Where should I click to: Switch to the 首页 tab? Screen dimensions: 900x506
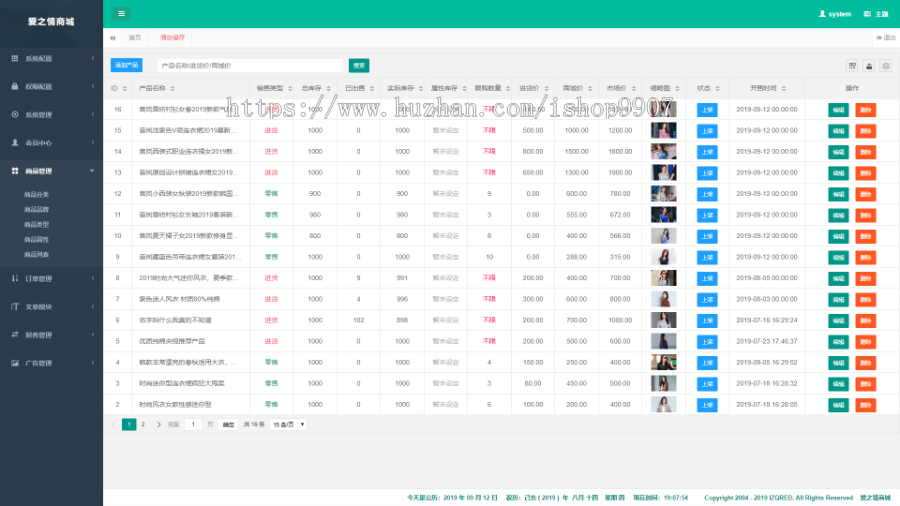coord(134,38)
